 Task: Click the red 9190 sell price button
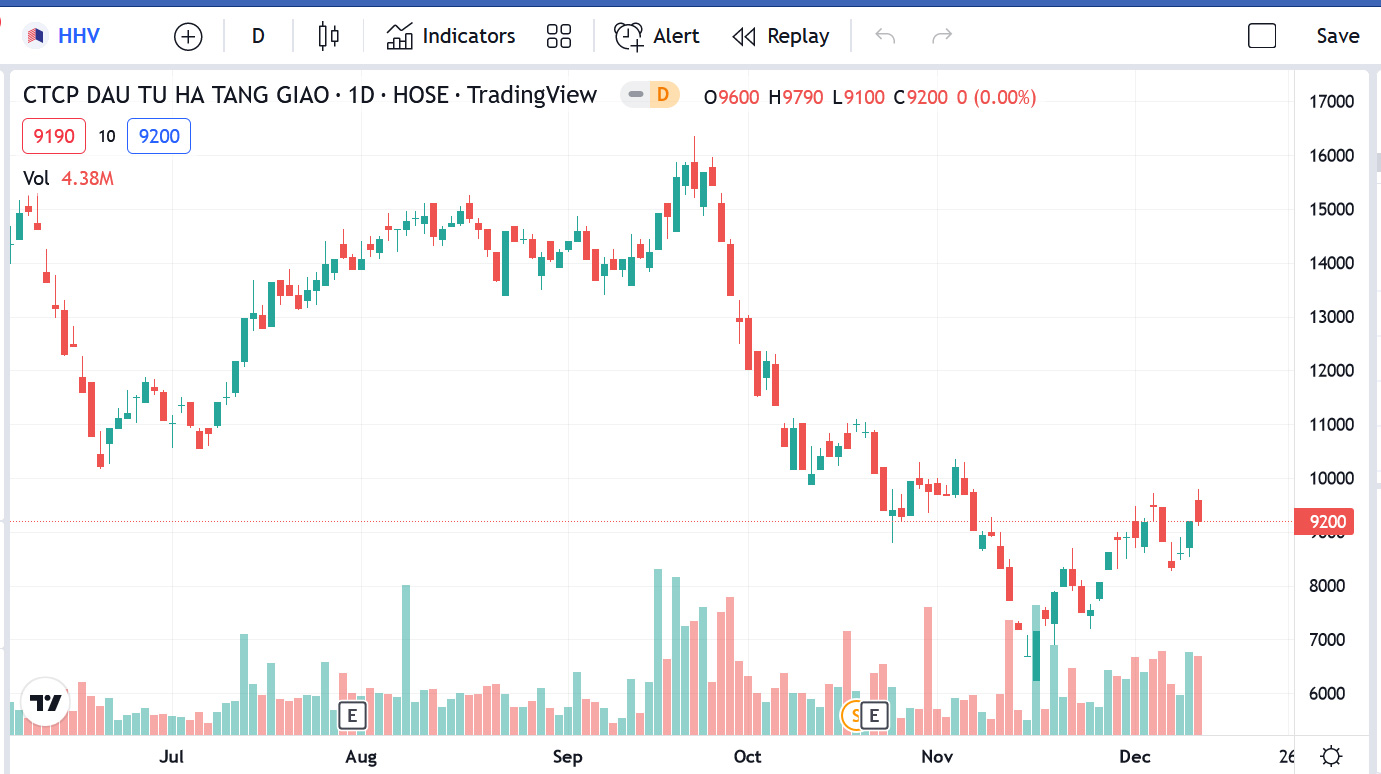pos(54,136)
